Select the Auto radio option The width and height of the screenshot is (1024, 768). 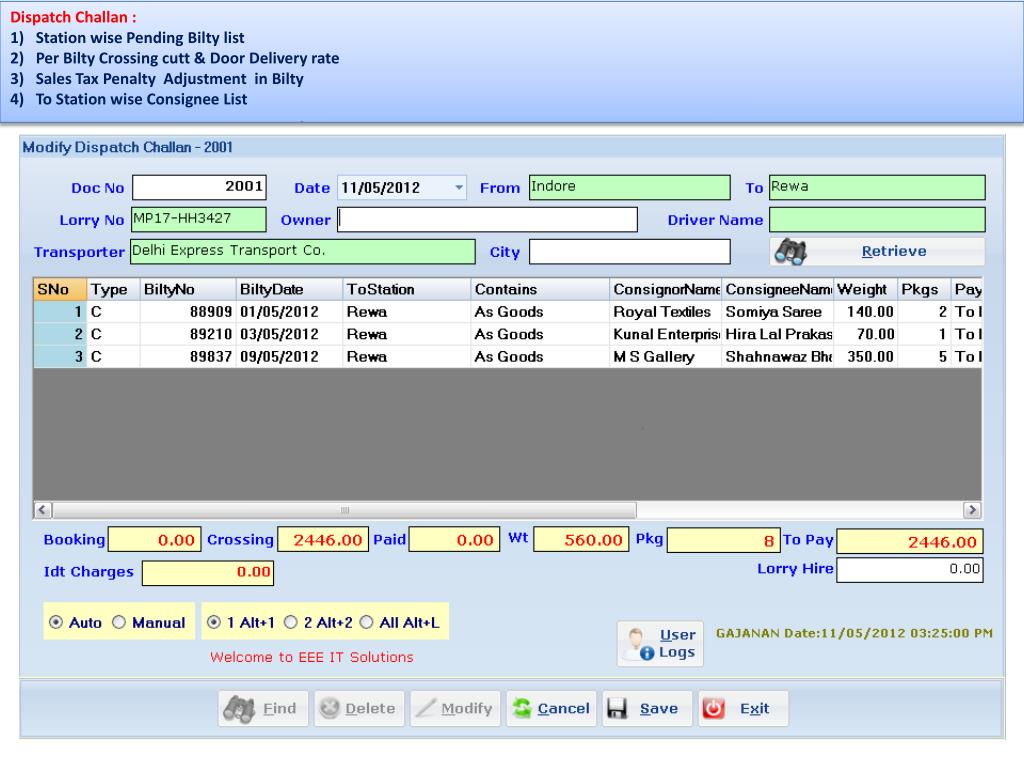click(56, 622)
